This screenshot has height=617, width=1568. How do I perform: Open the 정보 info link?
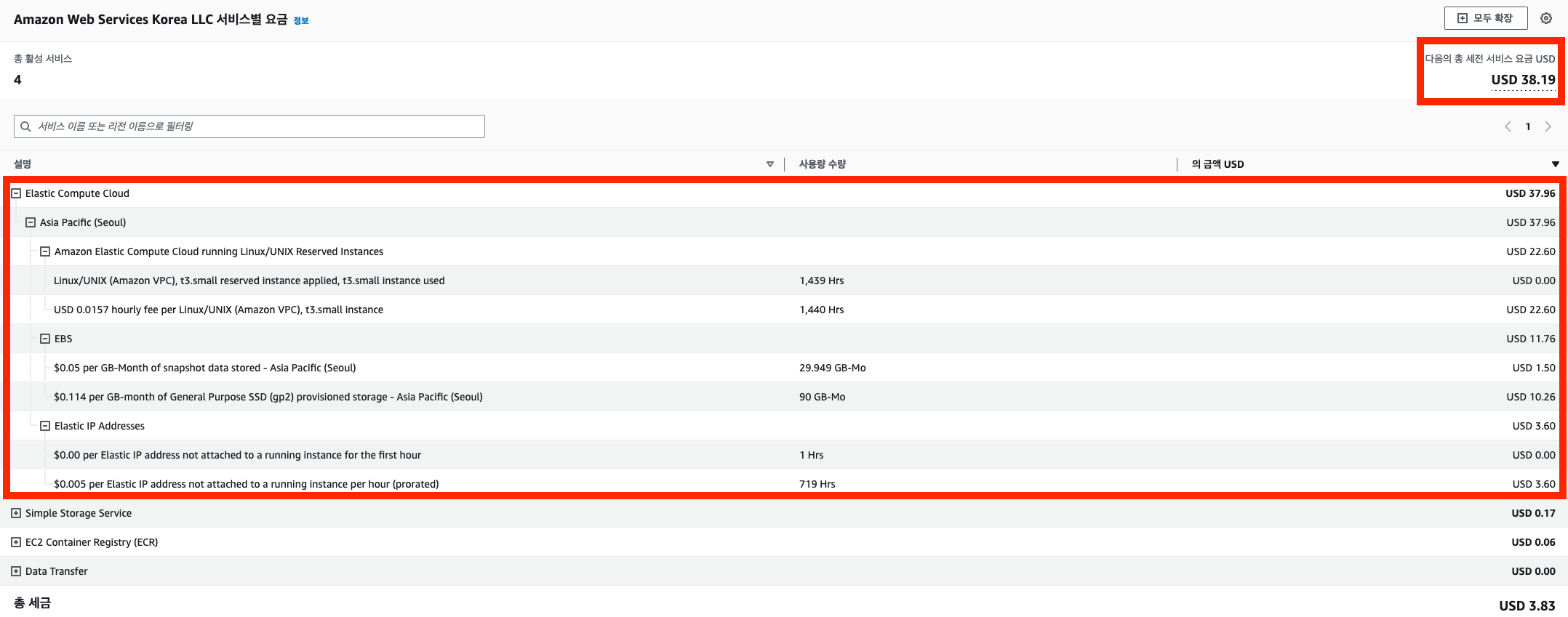[x=301, y=20]
